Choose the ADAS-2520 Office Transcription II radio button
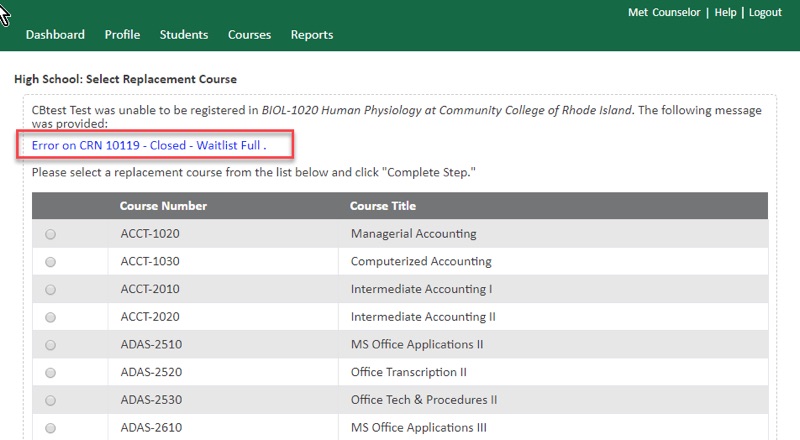This screenshot has width=800, height=440. (51, 372)
